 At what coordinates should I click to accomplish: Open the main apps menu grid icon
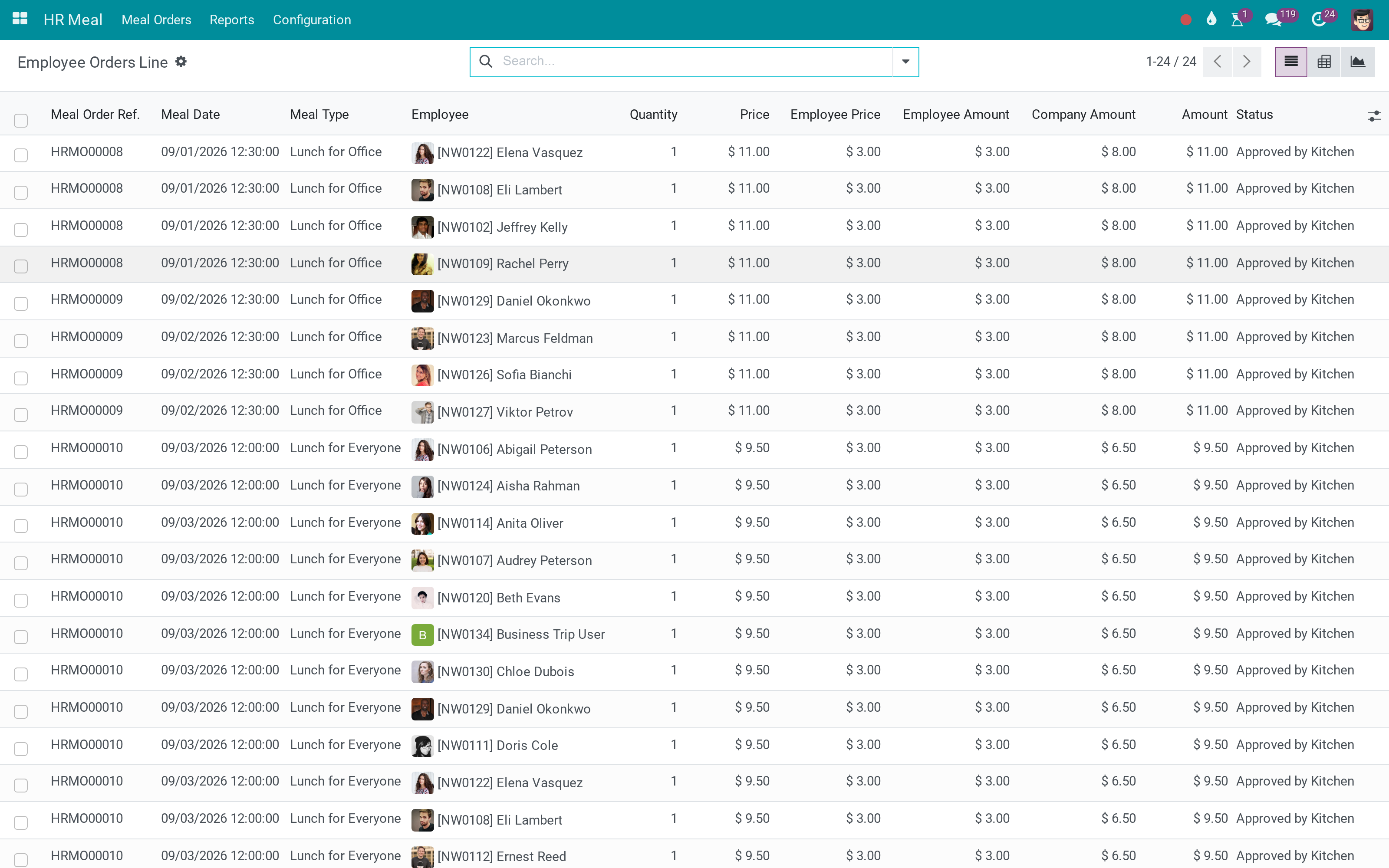(x=20, y=19)
